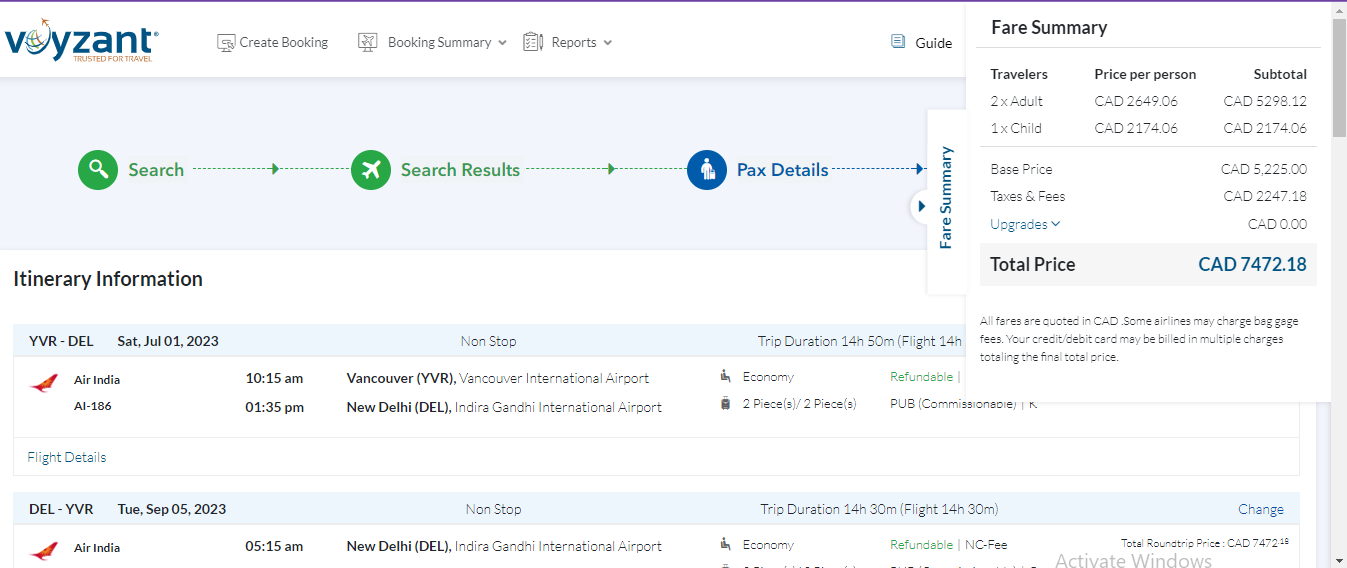Viewport: 1347px width, 568px height.
Task: Click the Voyzant logo
Action: pyautogui.click(x=81, y=42)
